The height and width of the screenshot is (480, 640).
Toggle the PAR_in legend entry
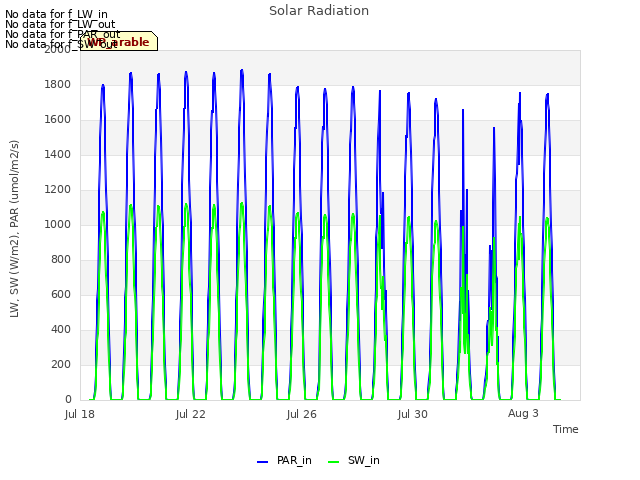point(284,460)
